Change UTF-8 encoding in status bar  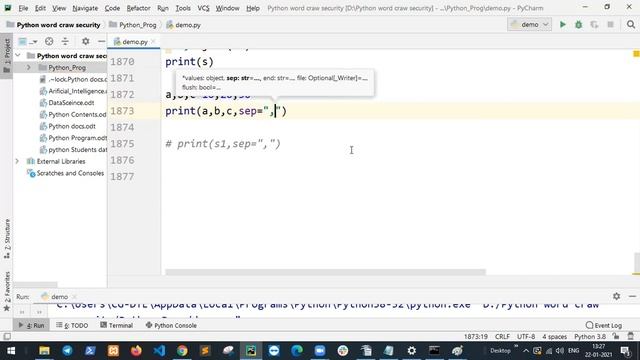tap(526, 337)
